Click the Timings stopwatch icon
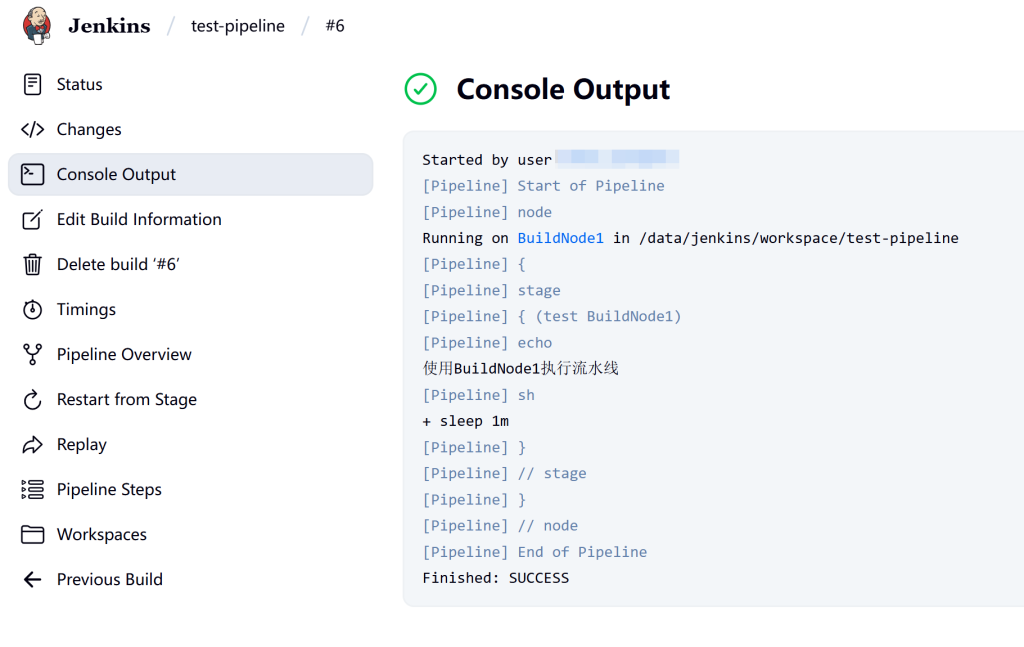Viewport: 1024px width, 647px height. (33, 310)
